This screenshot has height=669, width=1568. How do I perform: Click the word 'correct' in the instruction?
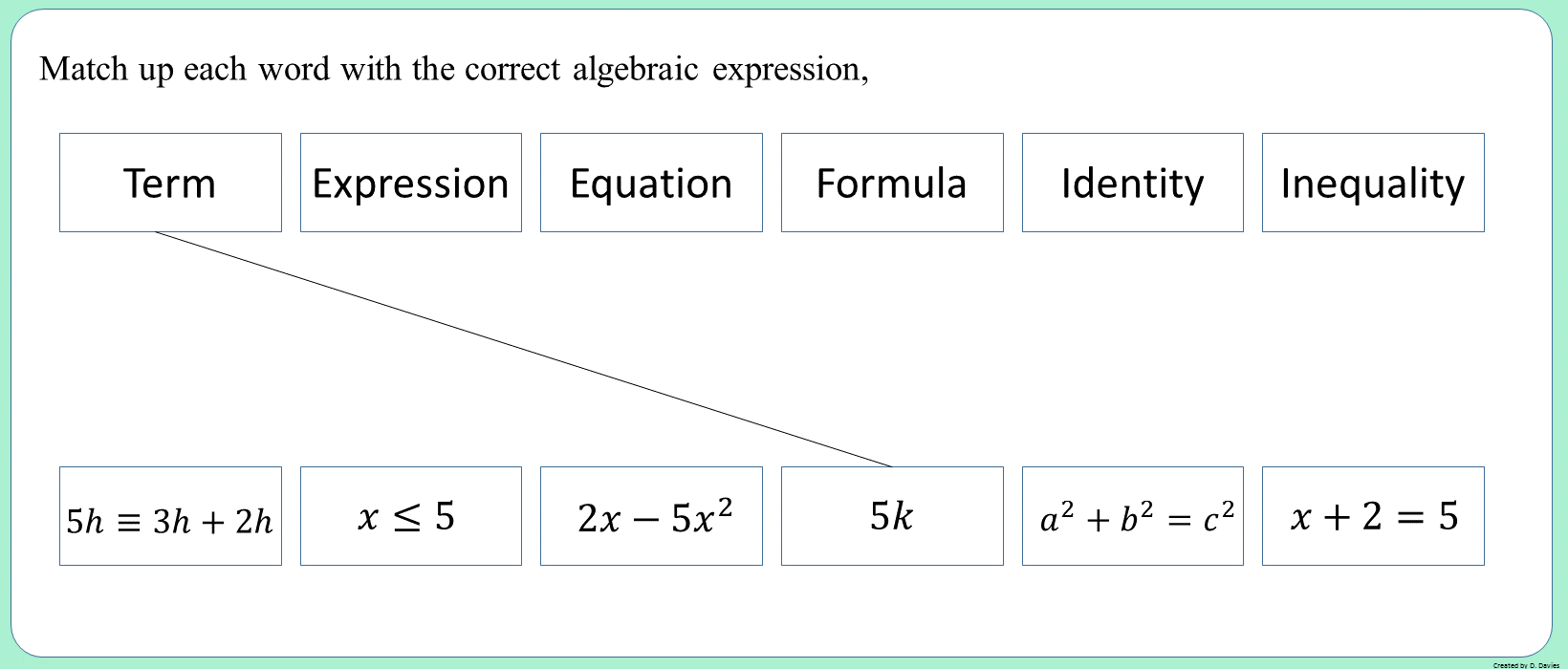click(x=512, y=70)
